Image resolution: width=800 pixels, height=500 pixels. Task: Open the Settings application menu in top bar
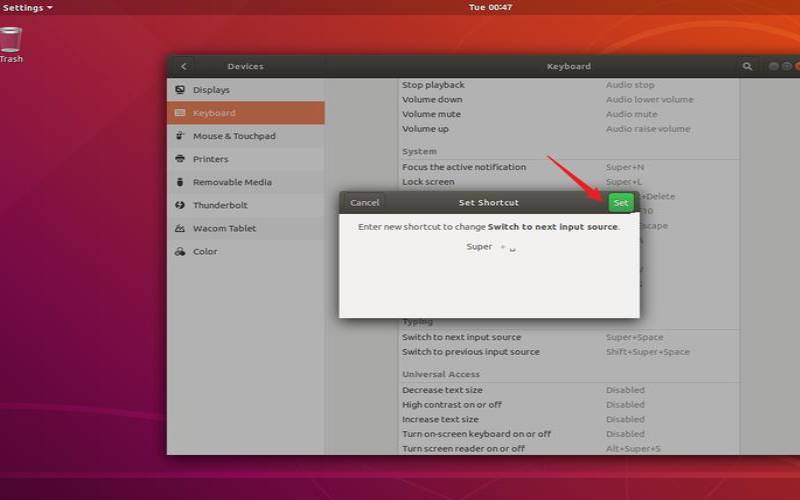[28, 8]
